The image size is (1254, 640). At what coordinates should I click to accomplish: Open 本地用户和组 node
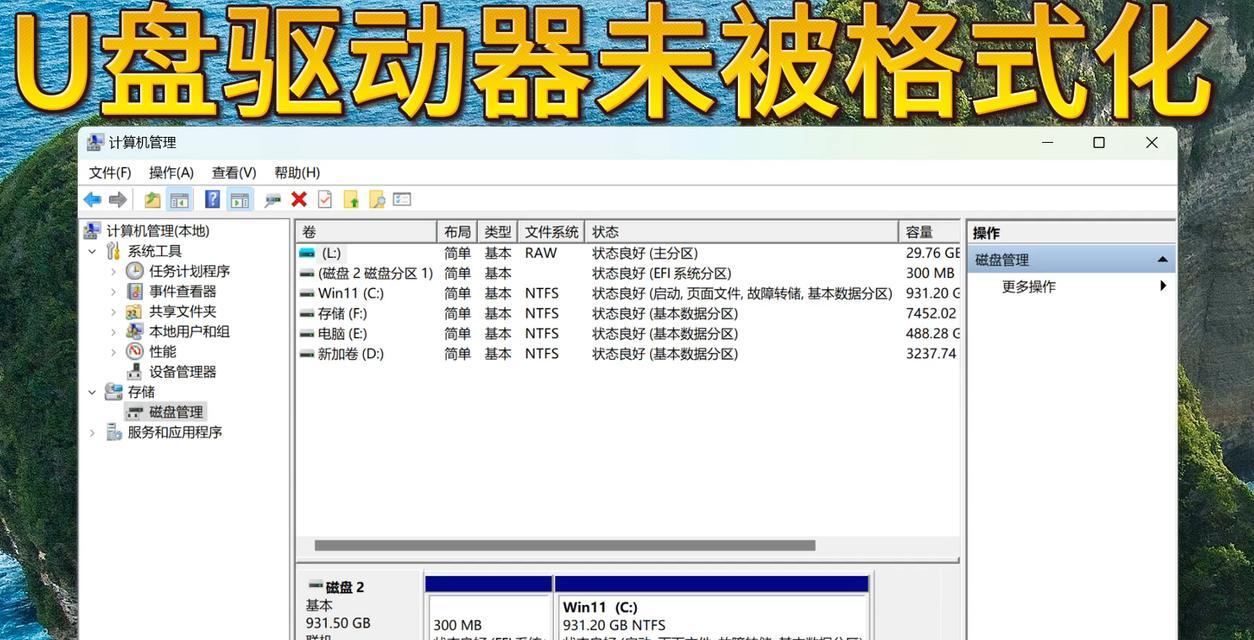pos(189,331)
